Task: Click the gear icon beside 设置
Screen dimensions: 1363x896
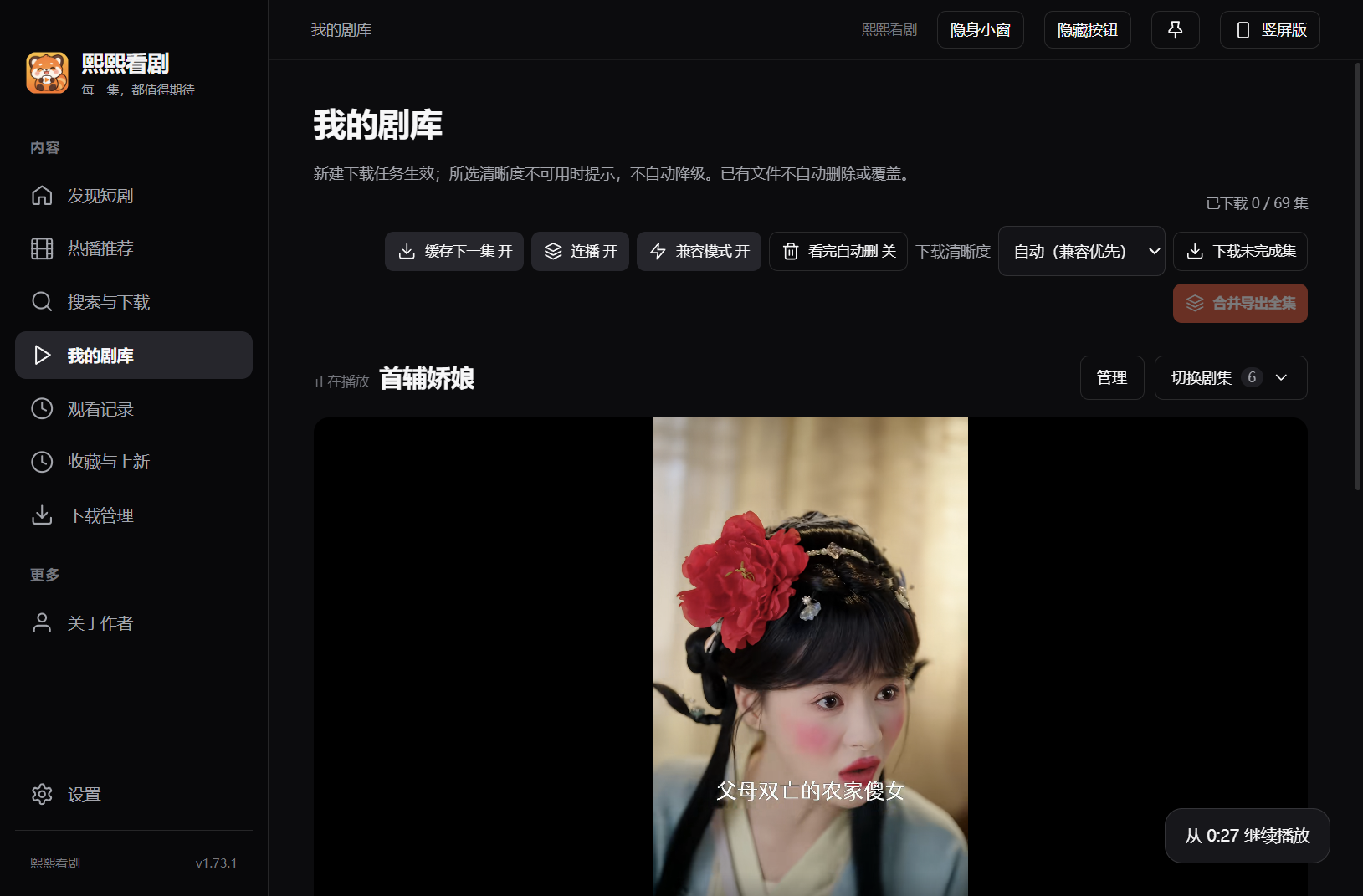Action: coord(42,794)
